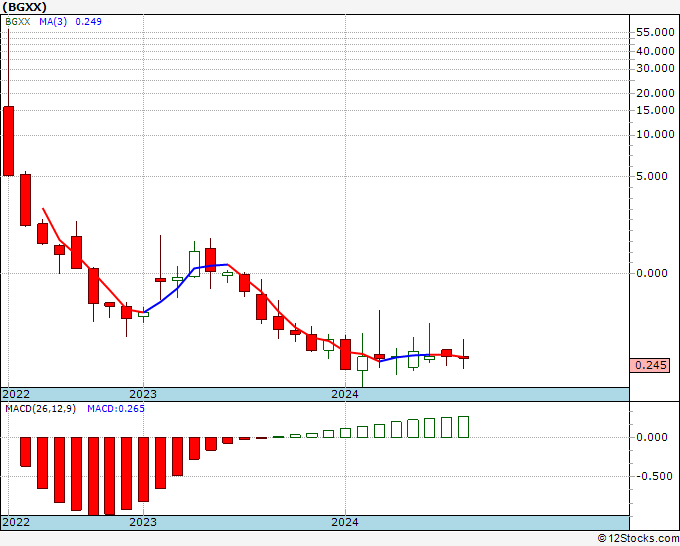Click the first large red candlestick of 2022
The height and width of the screenshot is (546, 680).
pos(8,141)
